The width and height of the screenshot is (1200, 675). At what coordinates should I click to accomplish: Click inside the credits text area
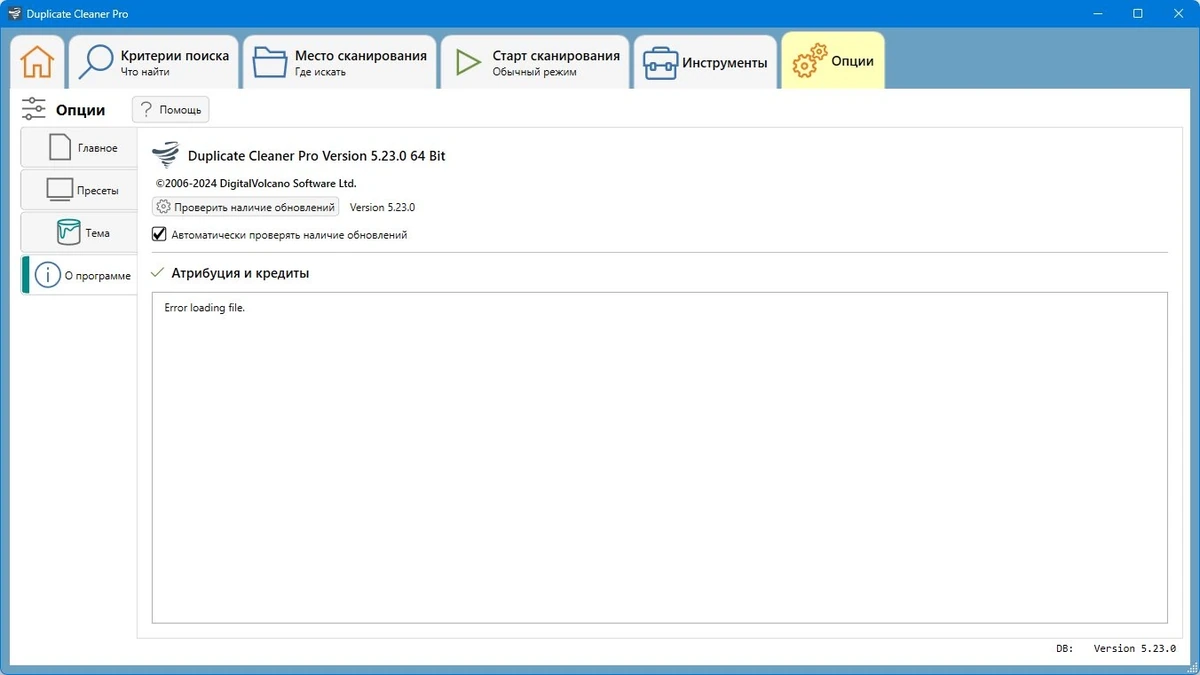point(659,458)
